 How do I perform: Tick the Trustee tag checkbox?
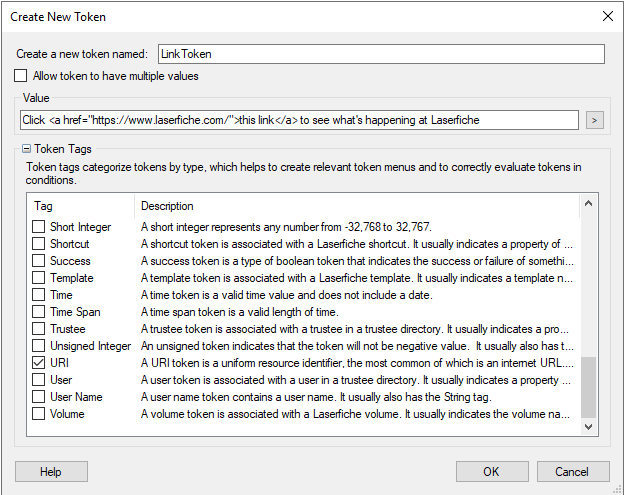point(38,329)
